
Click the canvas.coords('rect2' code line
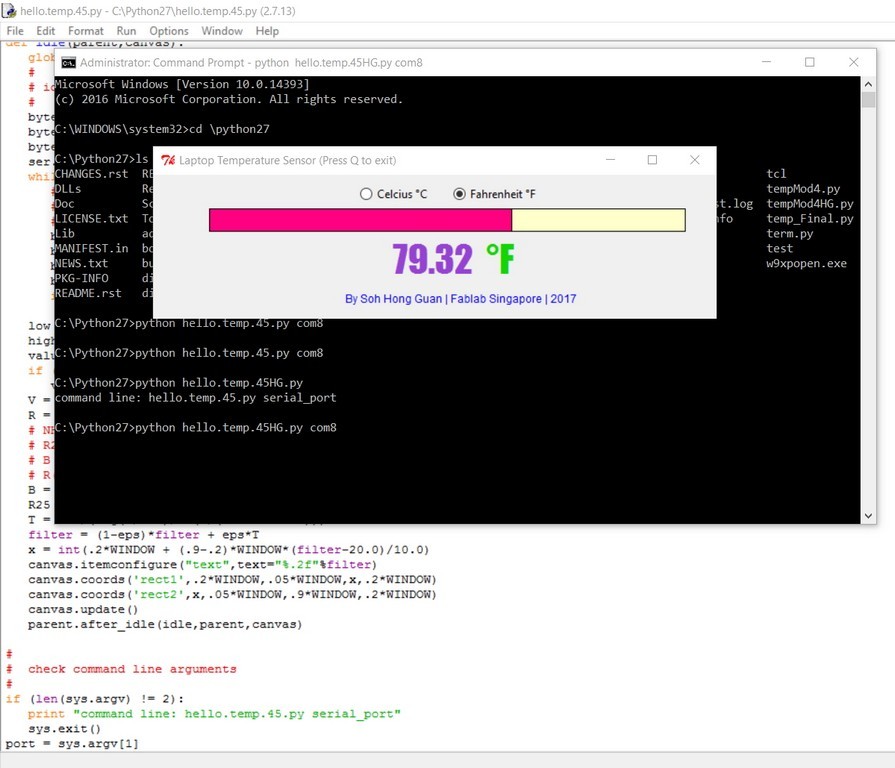tap(232, 594)
